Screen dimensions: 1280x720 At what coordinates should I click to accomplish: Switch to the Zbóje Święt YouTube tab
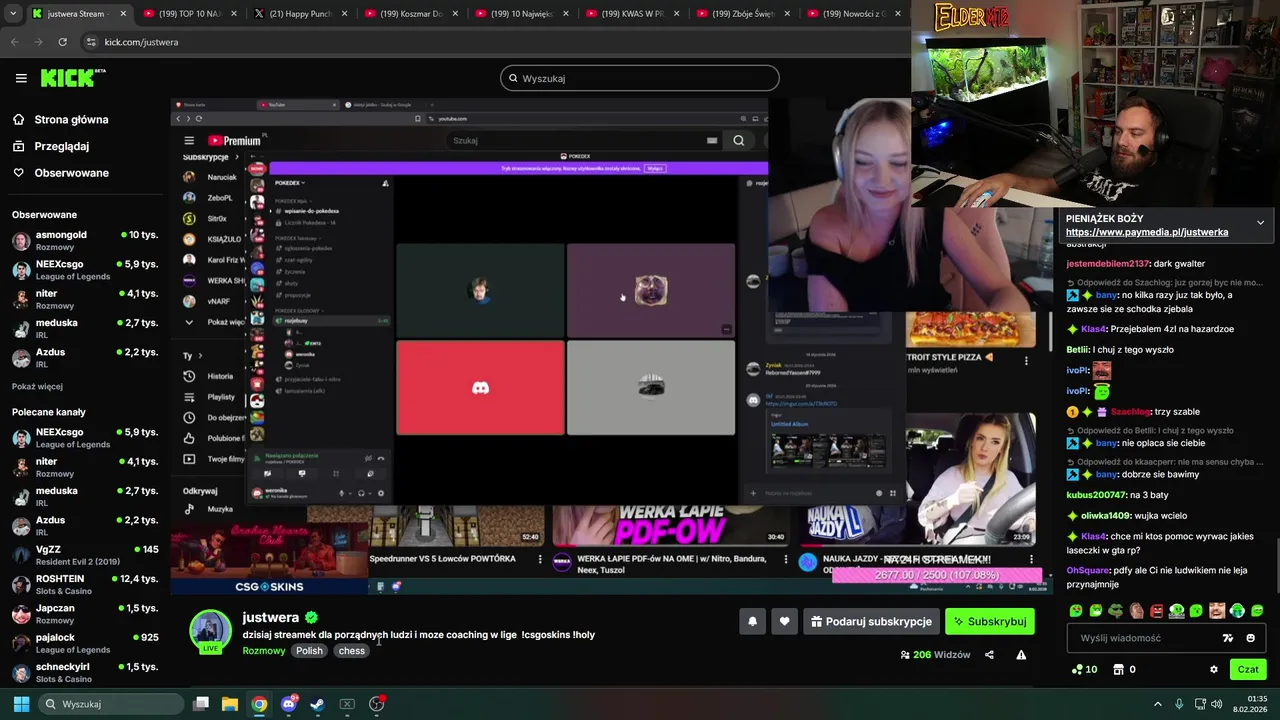[743, 14]
